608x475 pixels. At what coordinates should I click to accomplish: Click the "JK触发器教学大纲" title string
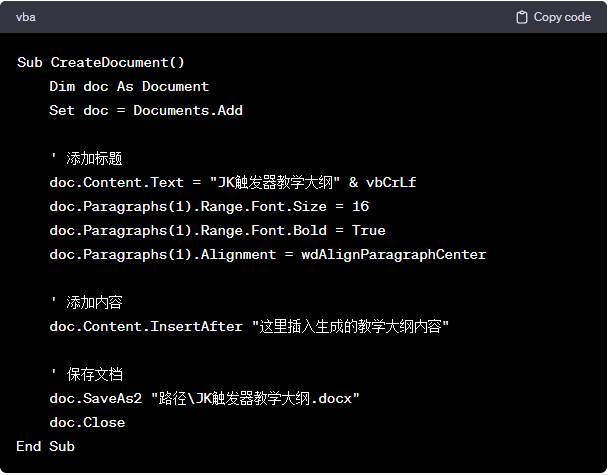[x=273, y=182]
